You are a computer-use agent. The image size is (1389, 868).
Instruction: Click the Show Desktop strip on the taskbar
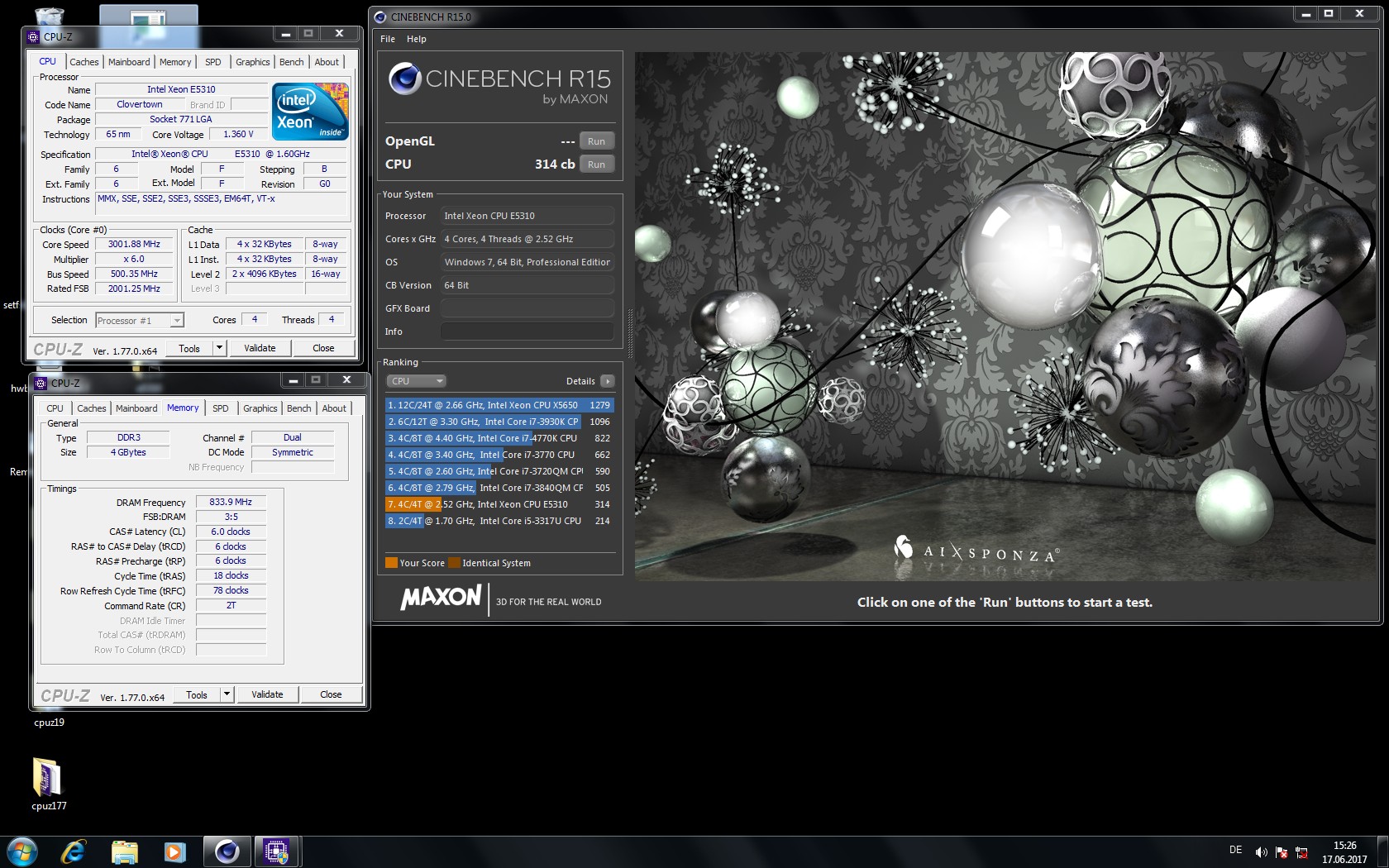tap(1382, 851)
